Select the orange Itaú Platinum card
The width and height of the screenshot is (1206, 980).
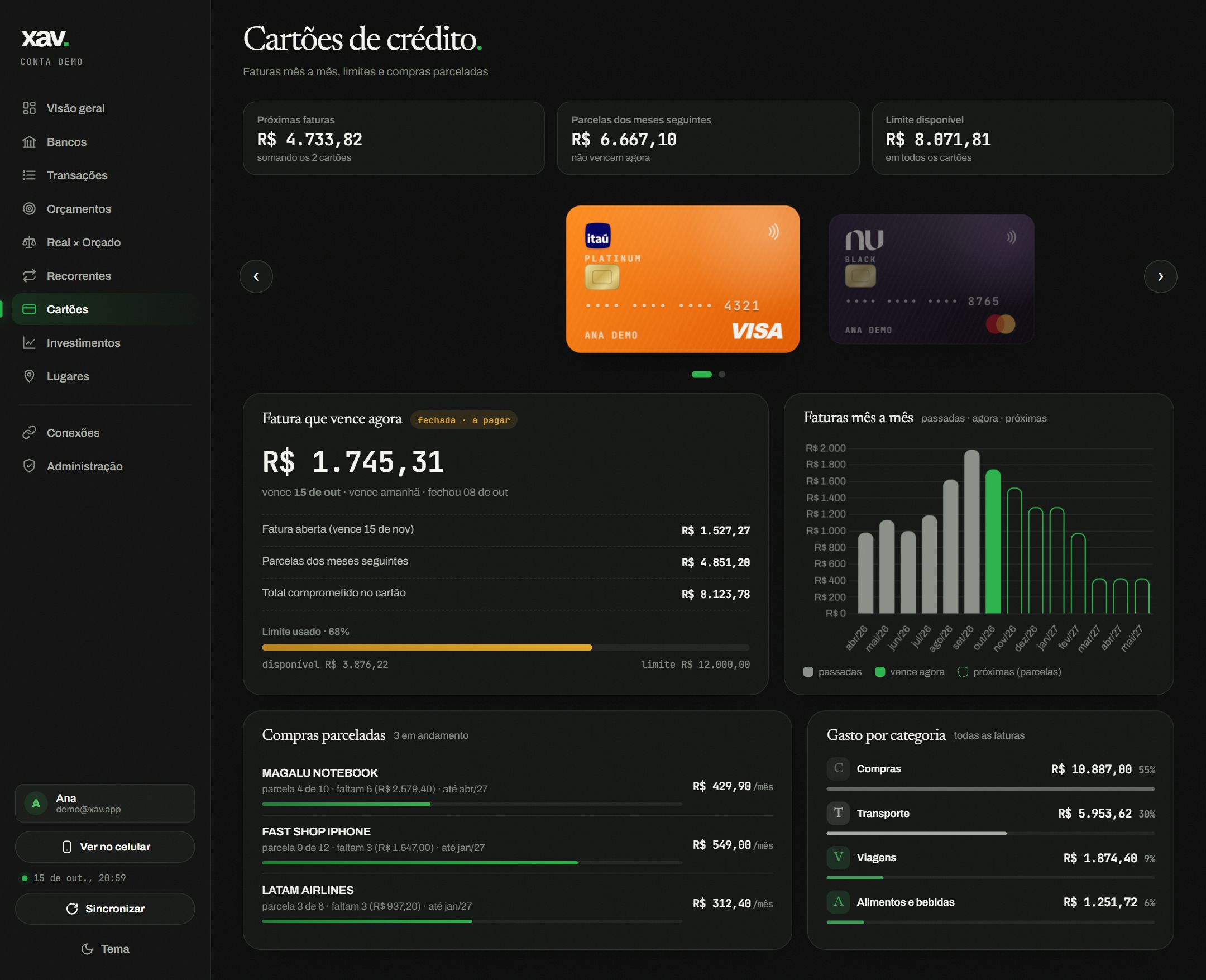point(682,279)
